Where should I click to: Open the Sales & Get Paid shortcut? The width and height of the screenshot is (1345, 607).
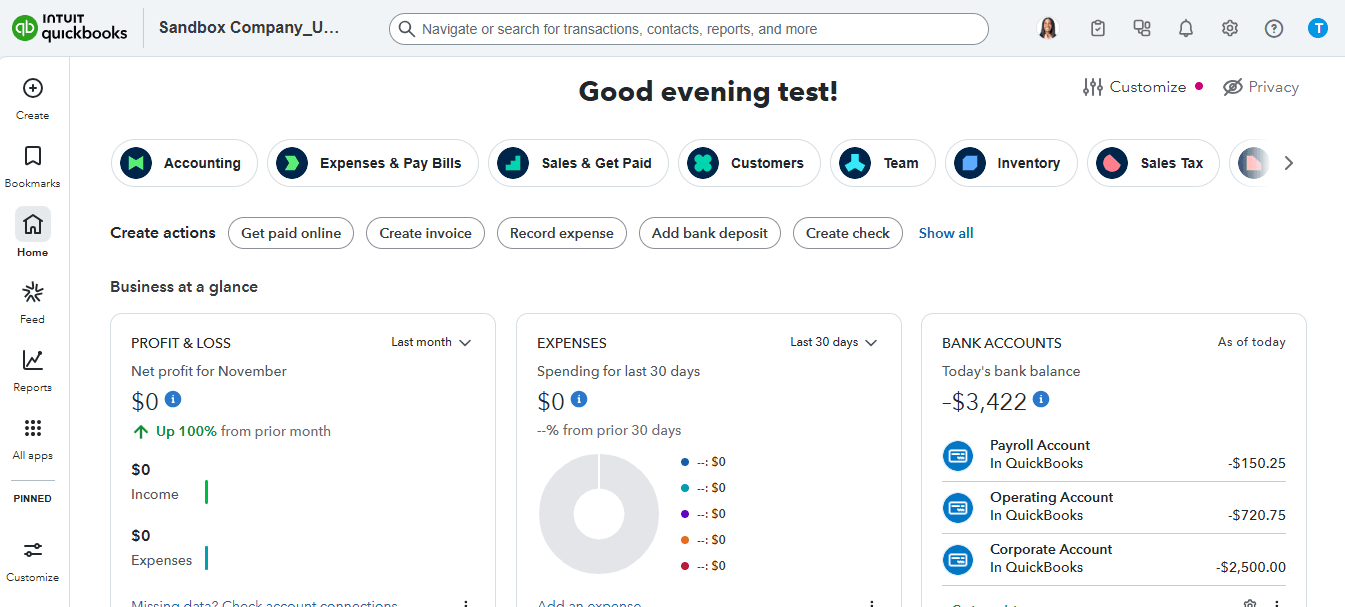[578, 163]
